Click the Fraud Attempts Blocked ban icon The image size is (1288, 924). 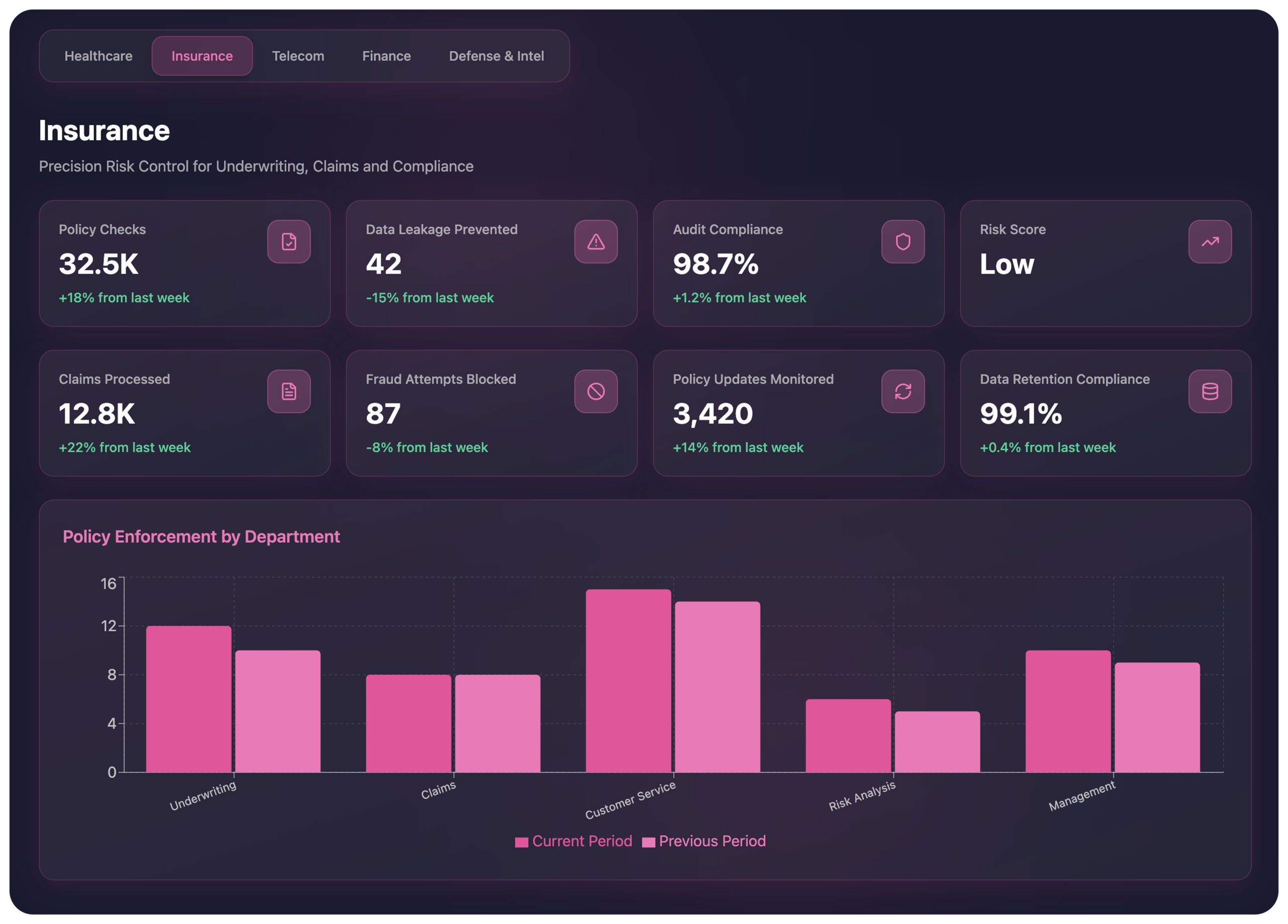click(596, 391)
